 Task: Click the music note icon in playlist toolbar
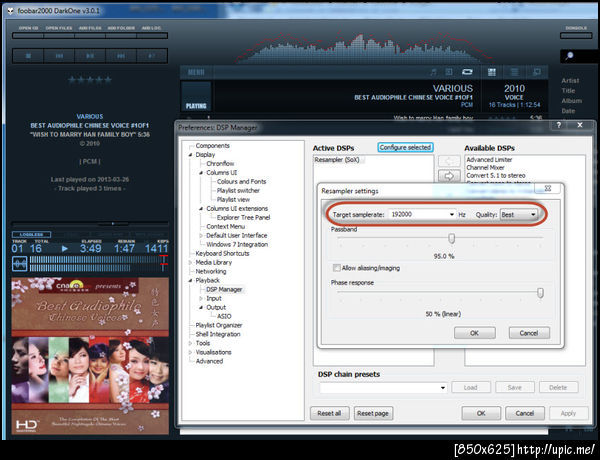(x=433, y=72)
